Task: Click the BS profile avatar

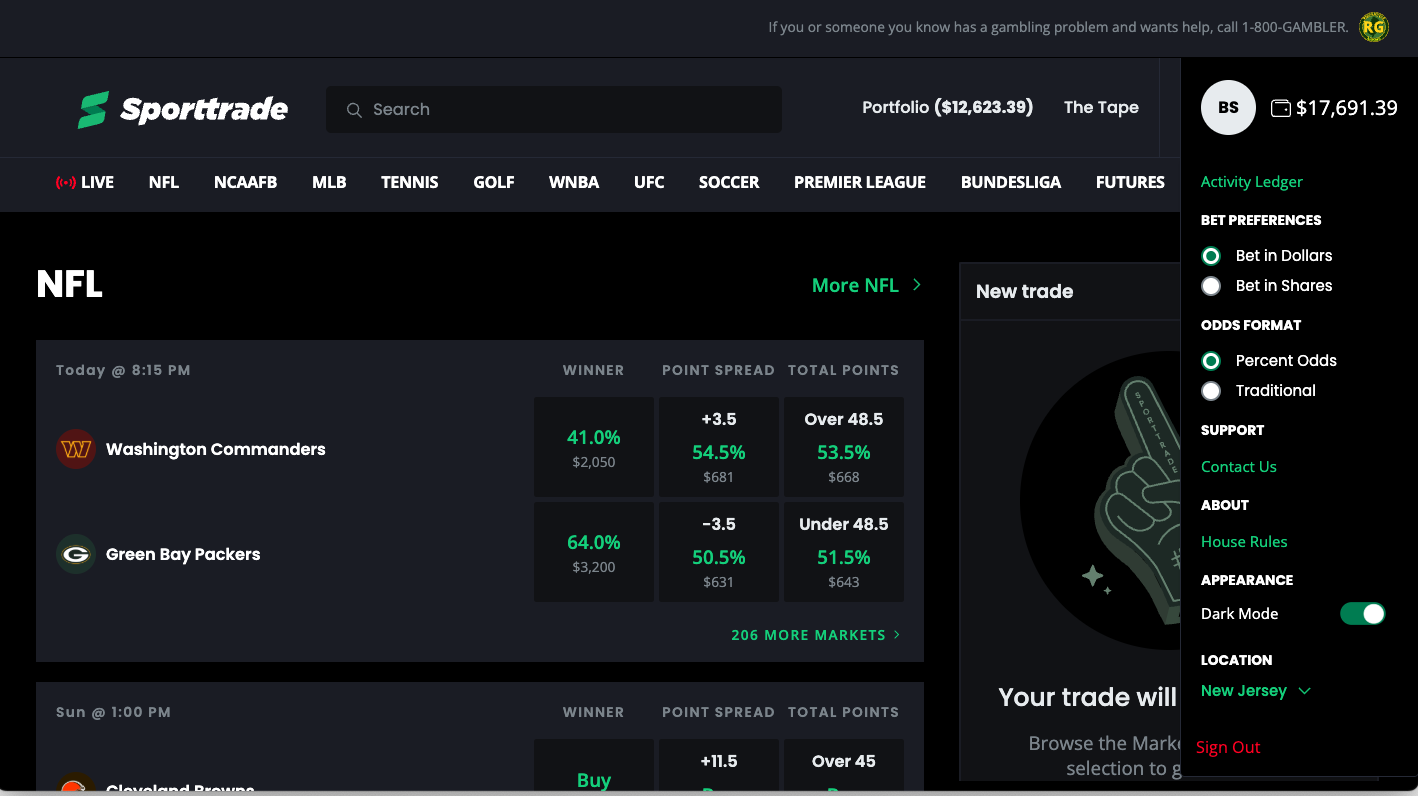Action: coord(1228,108)
